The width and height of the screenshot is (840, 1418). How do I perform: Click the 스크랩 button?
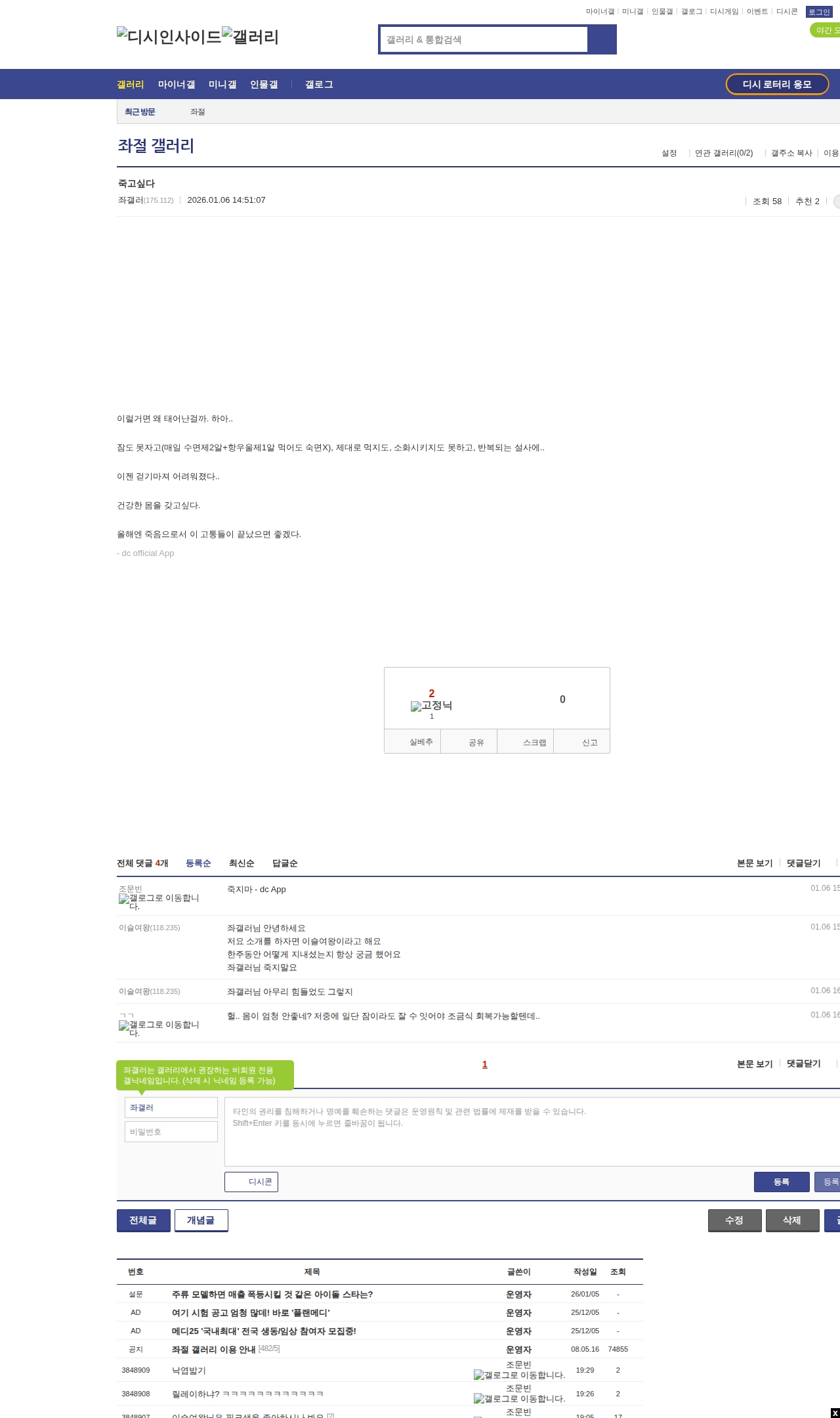526,742
